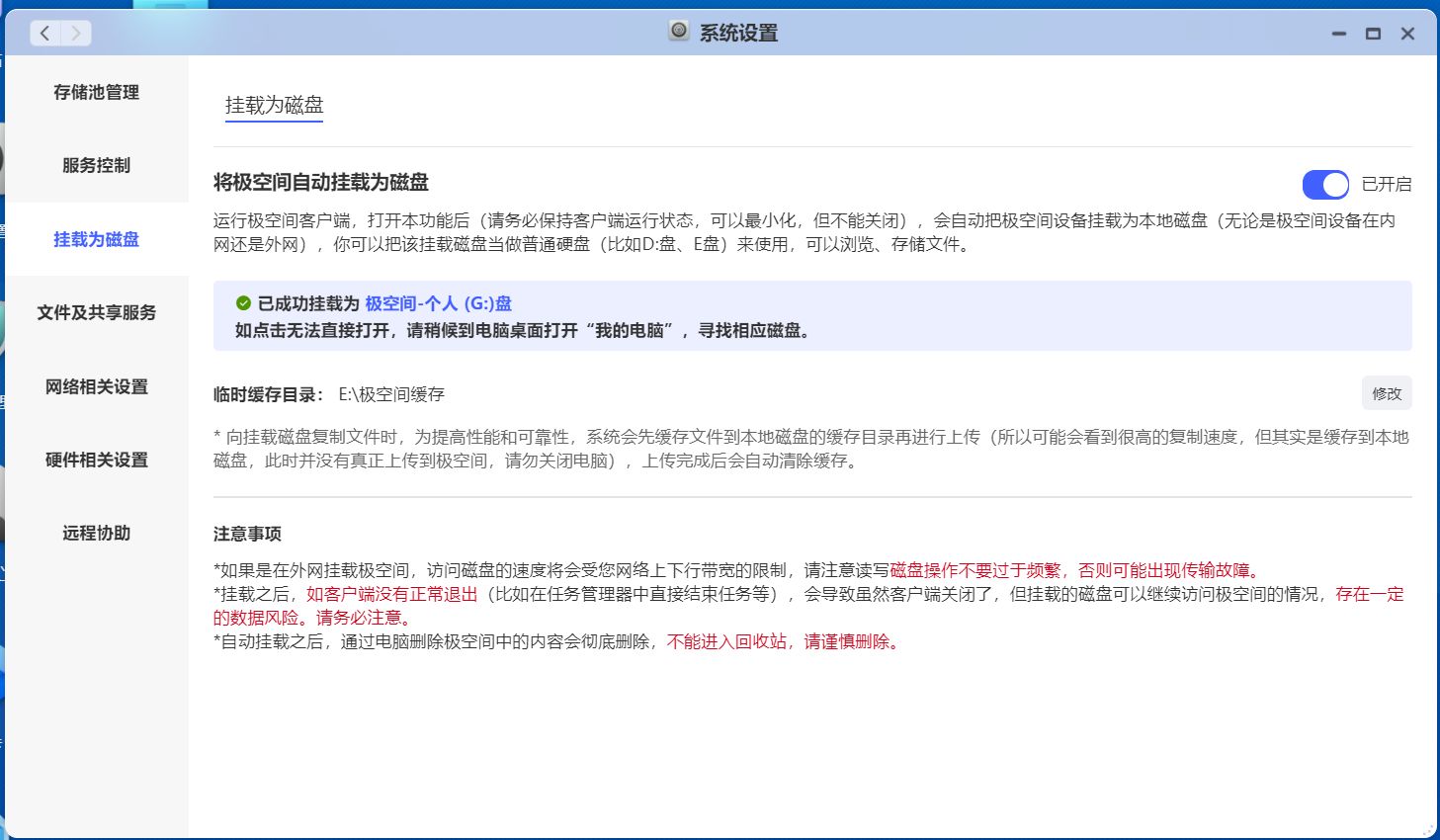Click the forward navigation arrow

pyautogui.click(x=74, y=33)
